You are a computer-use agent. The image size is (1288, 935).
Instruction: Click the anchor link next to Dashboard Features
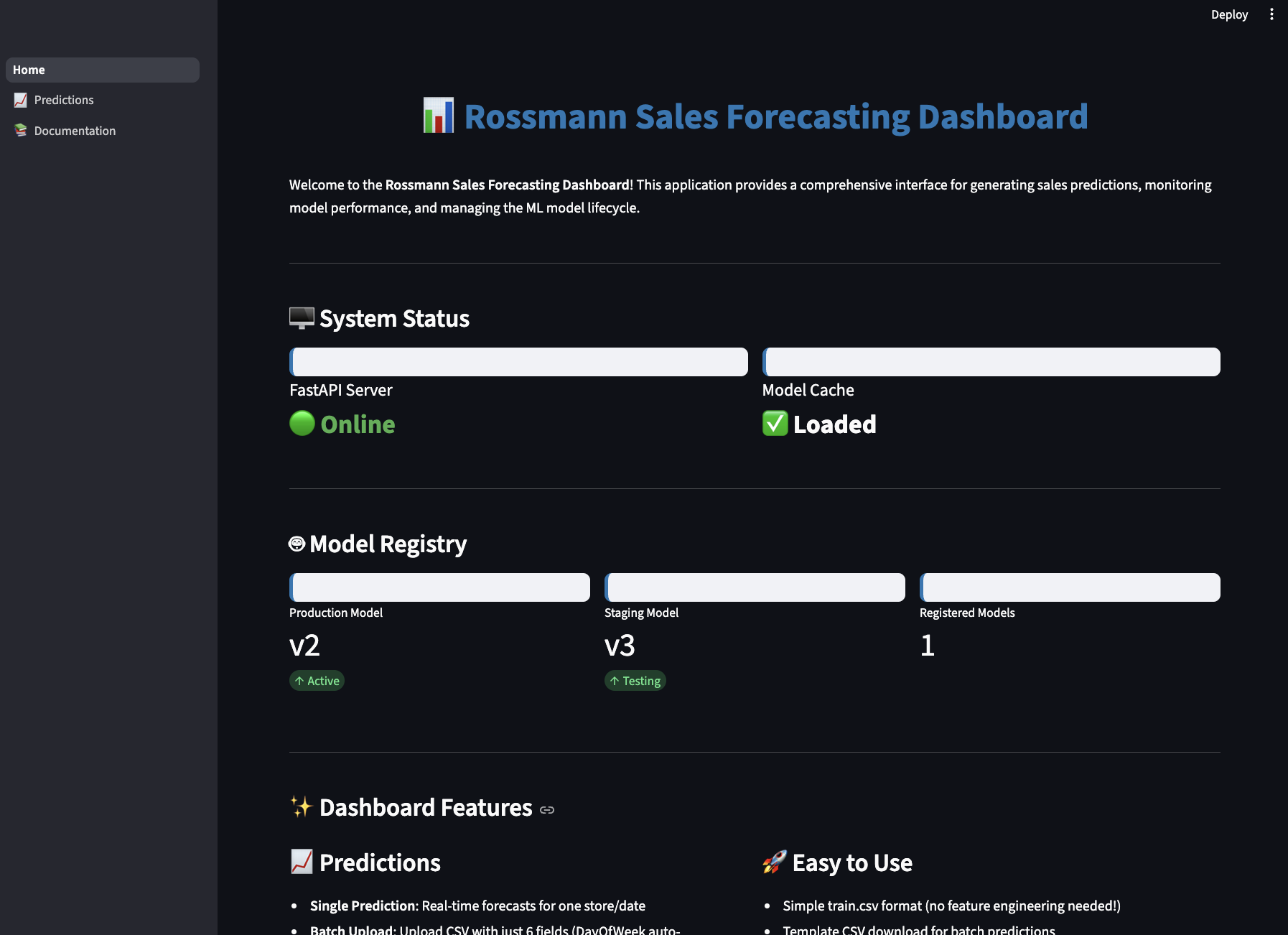548,809
